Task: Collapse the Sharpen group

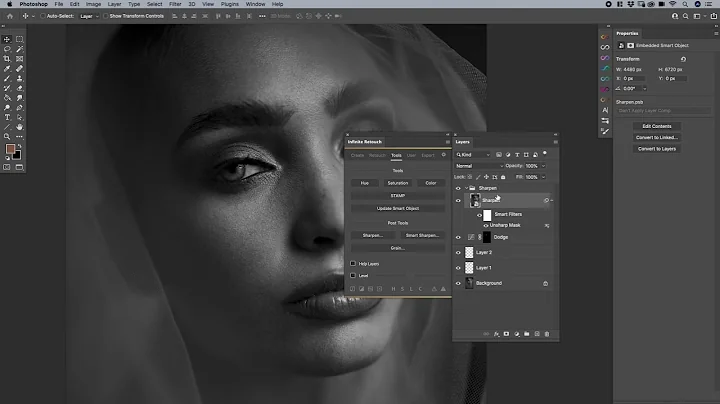Action: pos(467,188)
